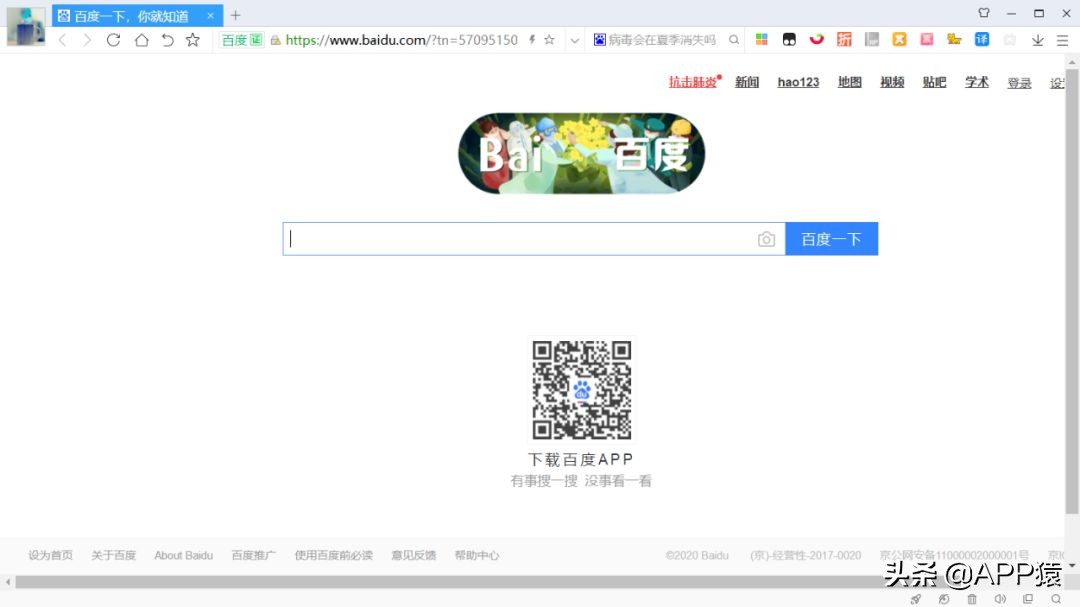Click the 百度一下 search button
The height and width of the screenshot is (607, 1080).
coord(831,238)
